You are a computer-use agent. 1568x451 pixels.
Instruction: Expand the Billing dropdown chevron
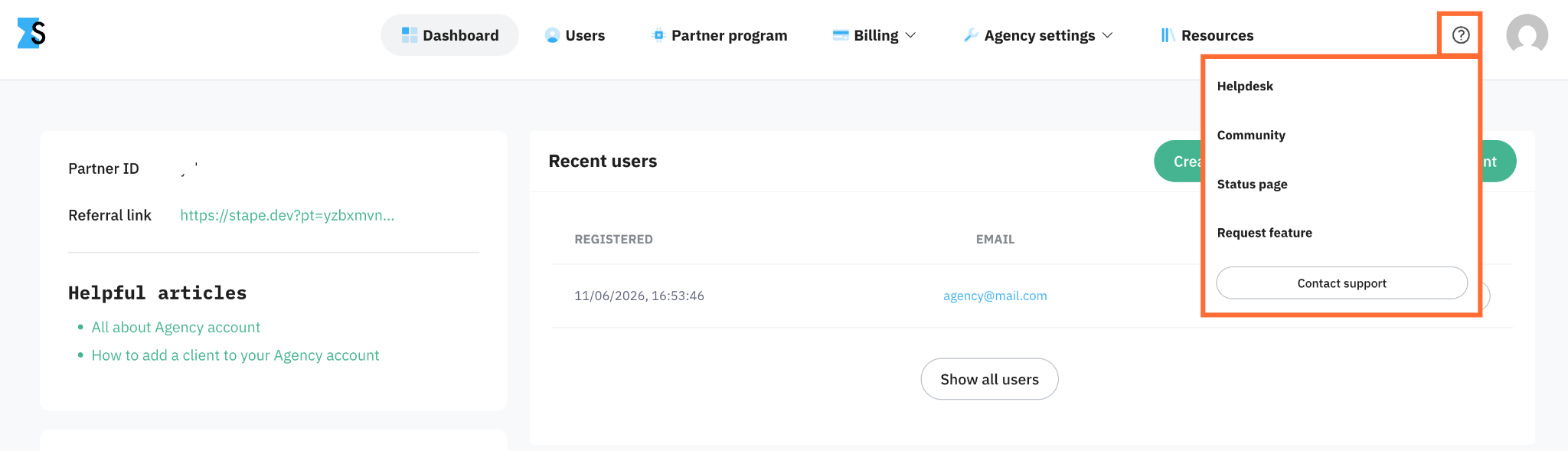point(910,35)
